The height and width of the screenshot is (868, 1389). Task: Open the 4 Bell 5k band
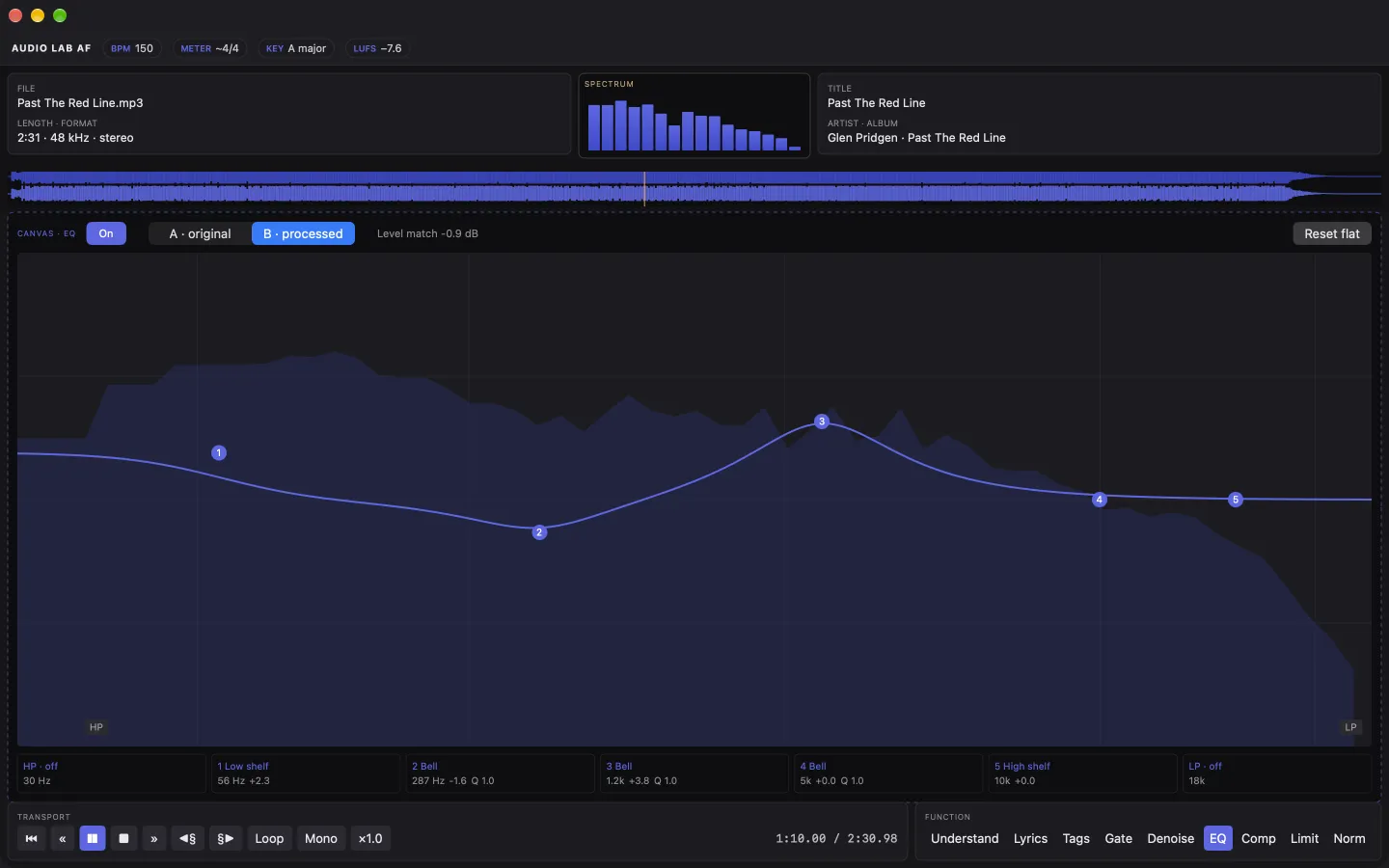pos(888,773)
